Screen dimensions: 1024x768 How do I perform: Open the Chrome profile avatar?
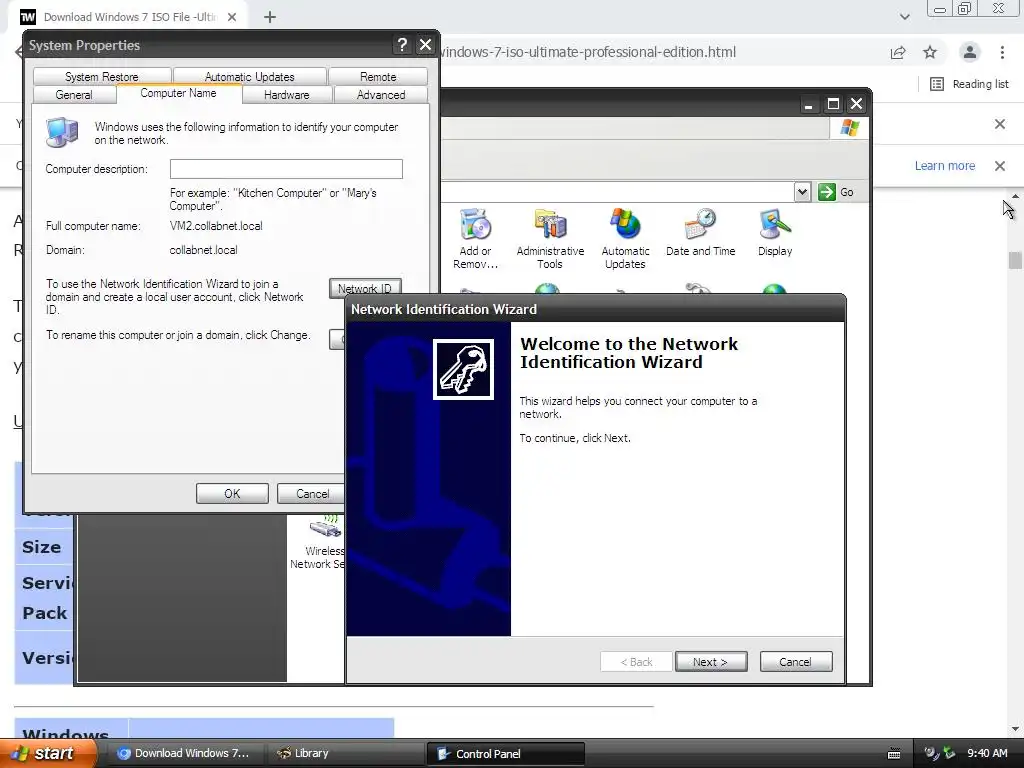pos(970,52)
